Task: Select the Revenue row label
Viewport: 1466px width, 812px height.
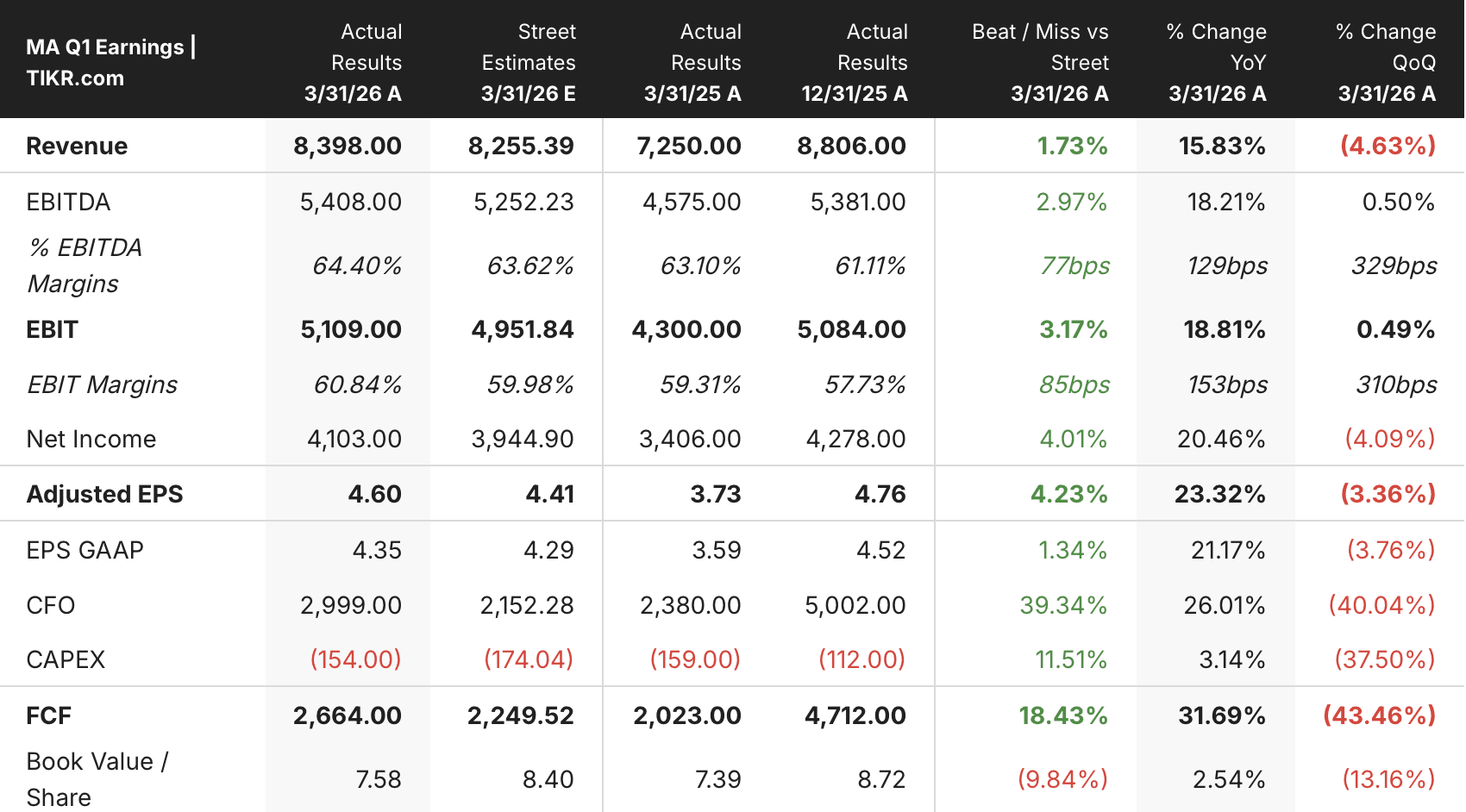Action: (x=77, y=146)
